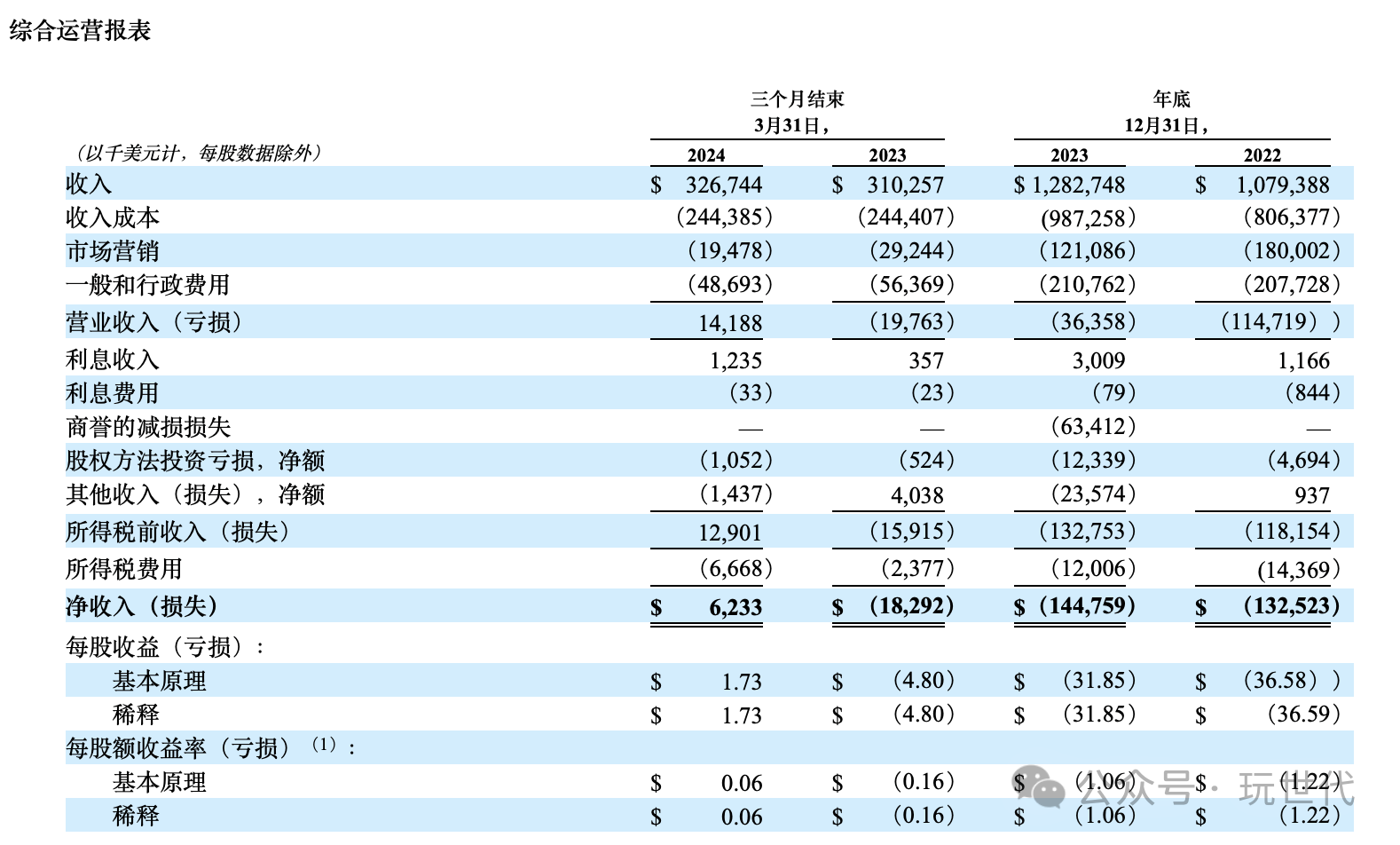Image resolution: width=1400 pixels, height=845 pixels.
Task: Select the label 股权方法投资亏损，净额
Action: click(x=195, y=461)
